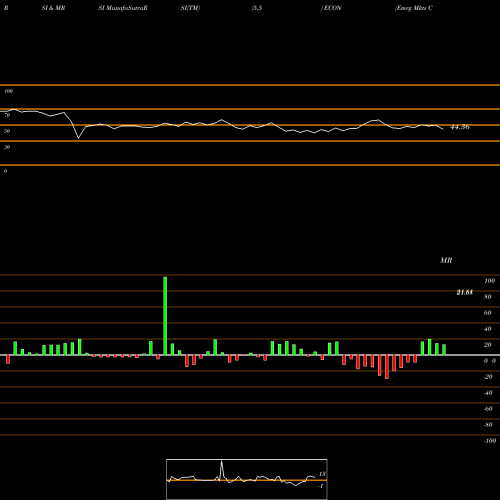Image resolution: width=500 pixels, height=500 pixels.
Task: Click the MR panel title label
Action: pyautogui.click(x=446, y=260)
